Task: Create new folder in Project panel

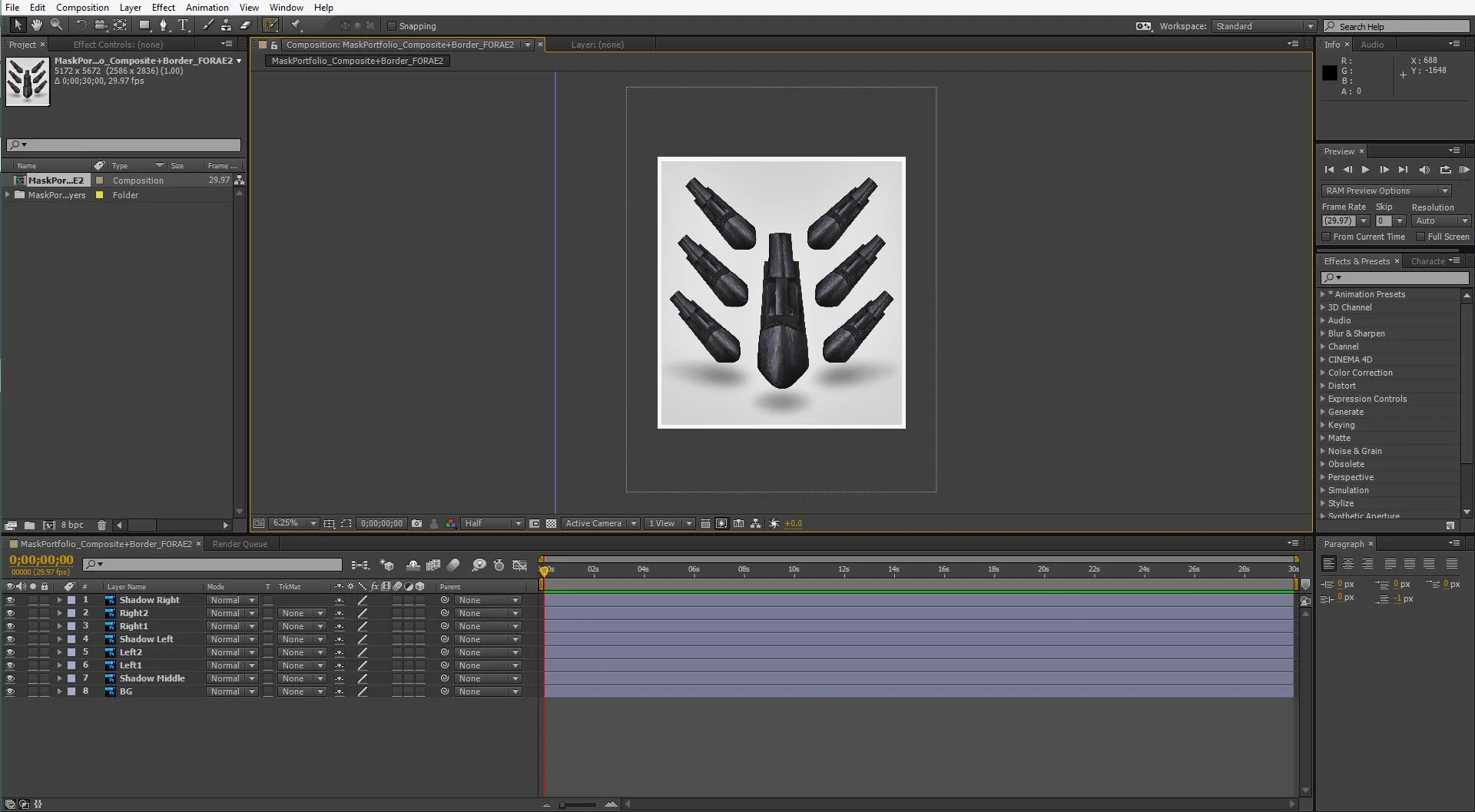Action: click(x=29, y=525)
